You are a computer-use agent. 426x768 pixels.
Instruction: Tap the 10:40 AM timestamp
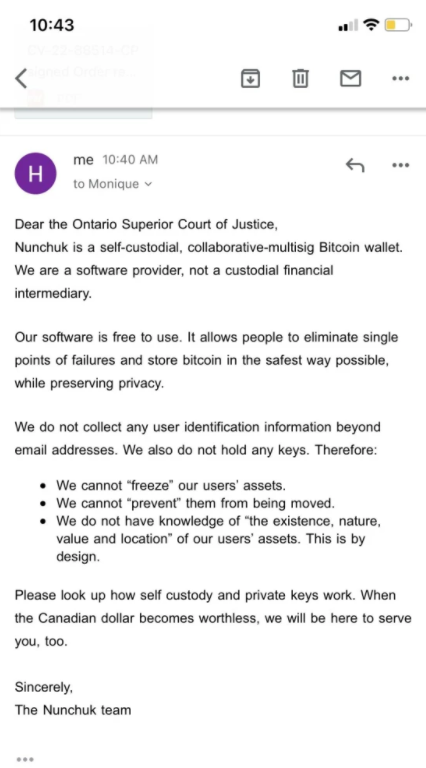point(130,160)
